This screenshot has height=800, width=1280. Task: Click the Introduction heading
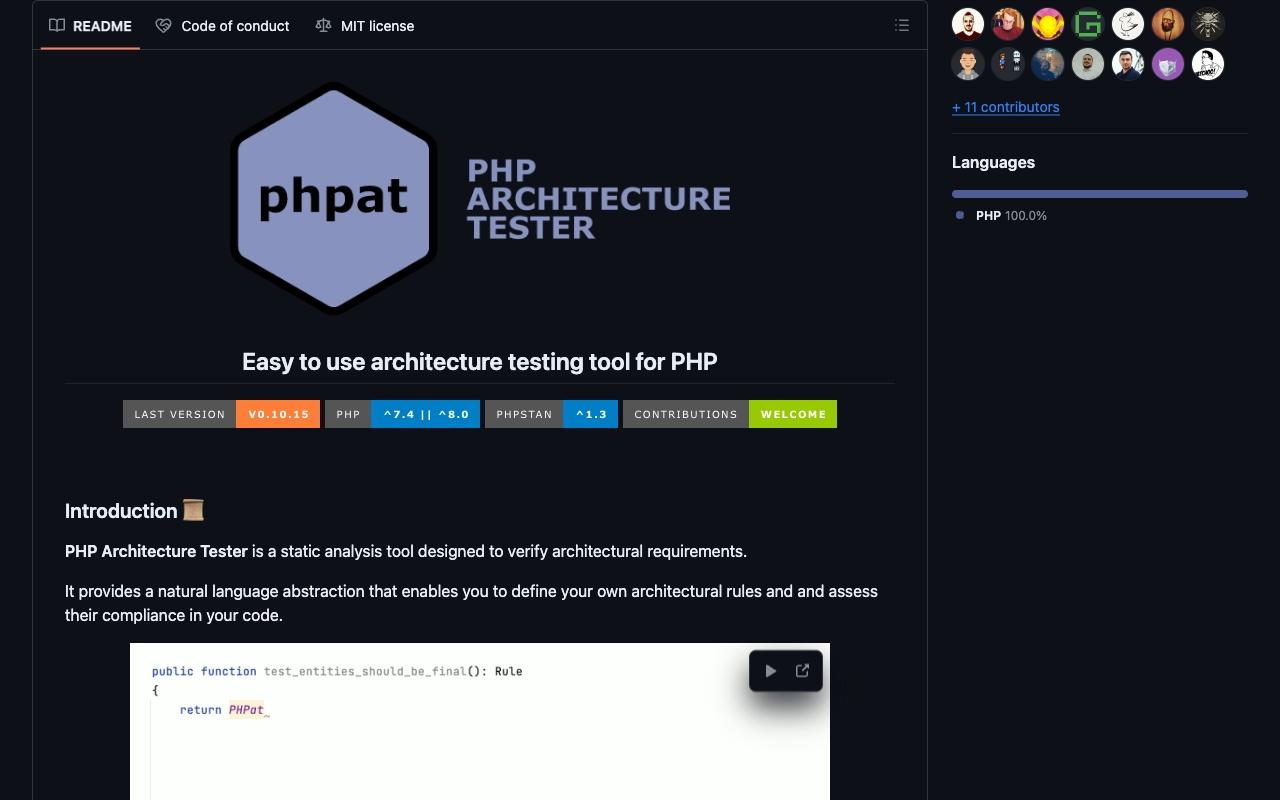pyautogui.click(x=135, y=511)
